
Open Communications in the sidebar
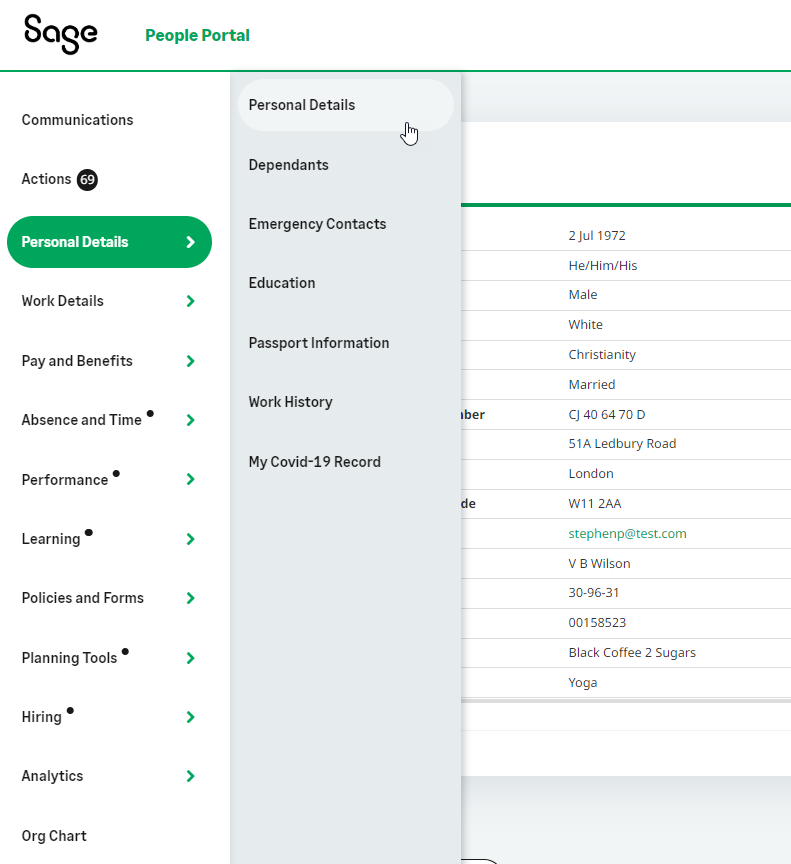(x=77, y=120)
